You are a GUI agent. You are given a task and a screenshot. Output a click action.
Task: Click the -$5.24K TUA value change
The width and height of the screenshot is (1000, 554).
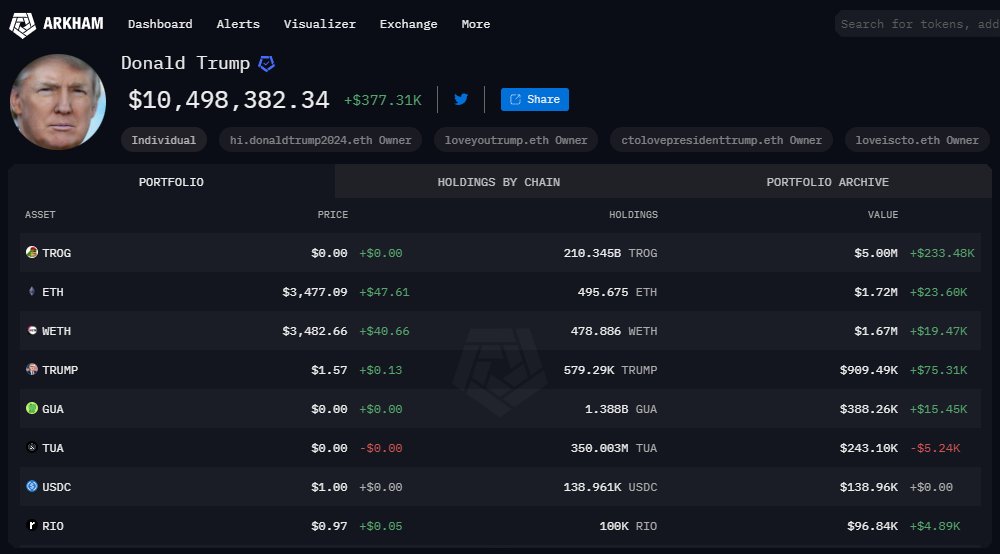[x=935, y=448]
